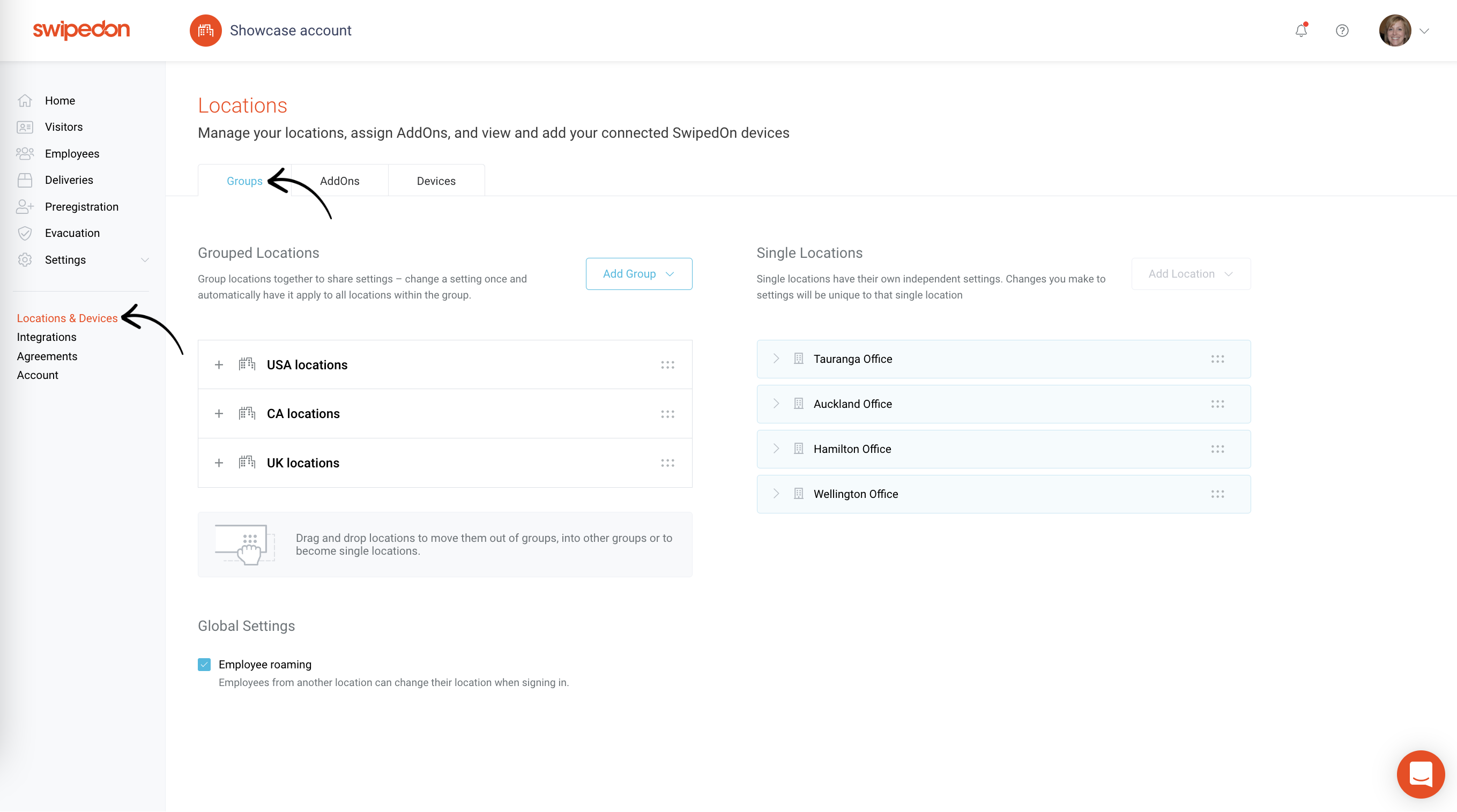This screenshot has height=812, width=1457.
Task: Expand CA locations group with plus
Action: [x=219, y=414]
